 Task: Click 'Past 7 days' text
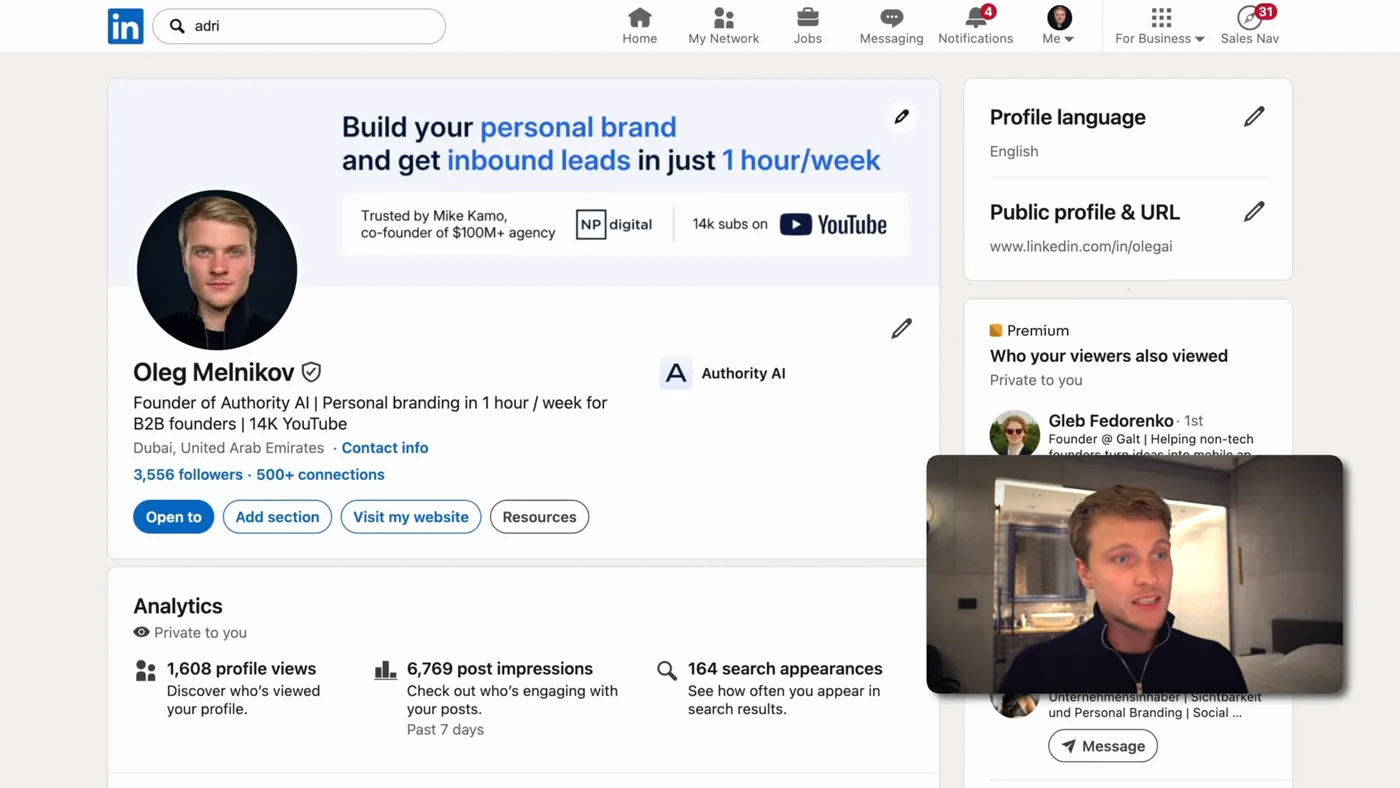coord(445,730)
